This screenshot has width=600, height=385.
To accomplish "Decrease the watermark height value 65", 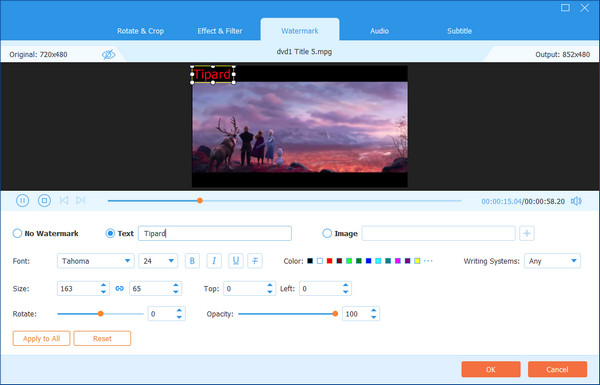I will [176, 292].
